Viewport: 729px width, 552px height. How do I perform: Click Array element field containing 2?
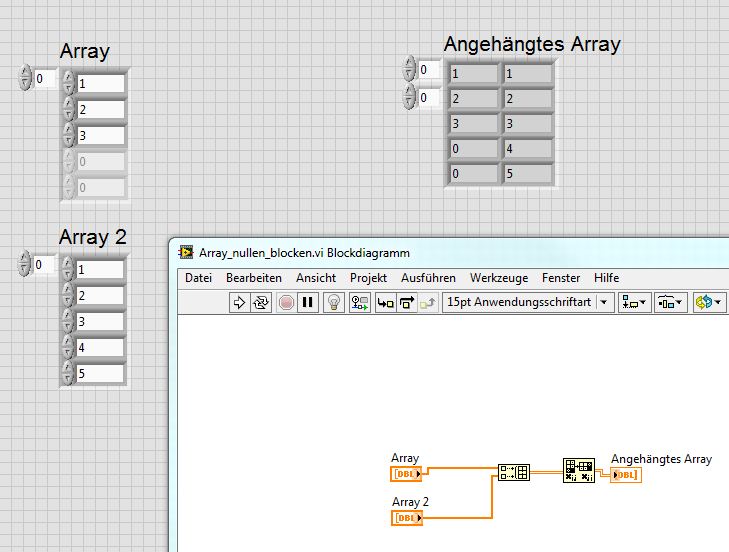(x=101, y=110)
